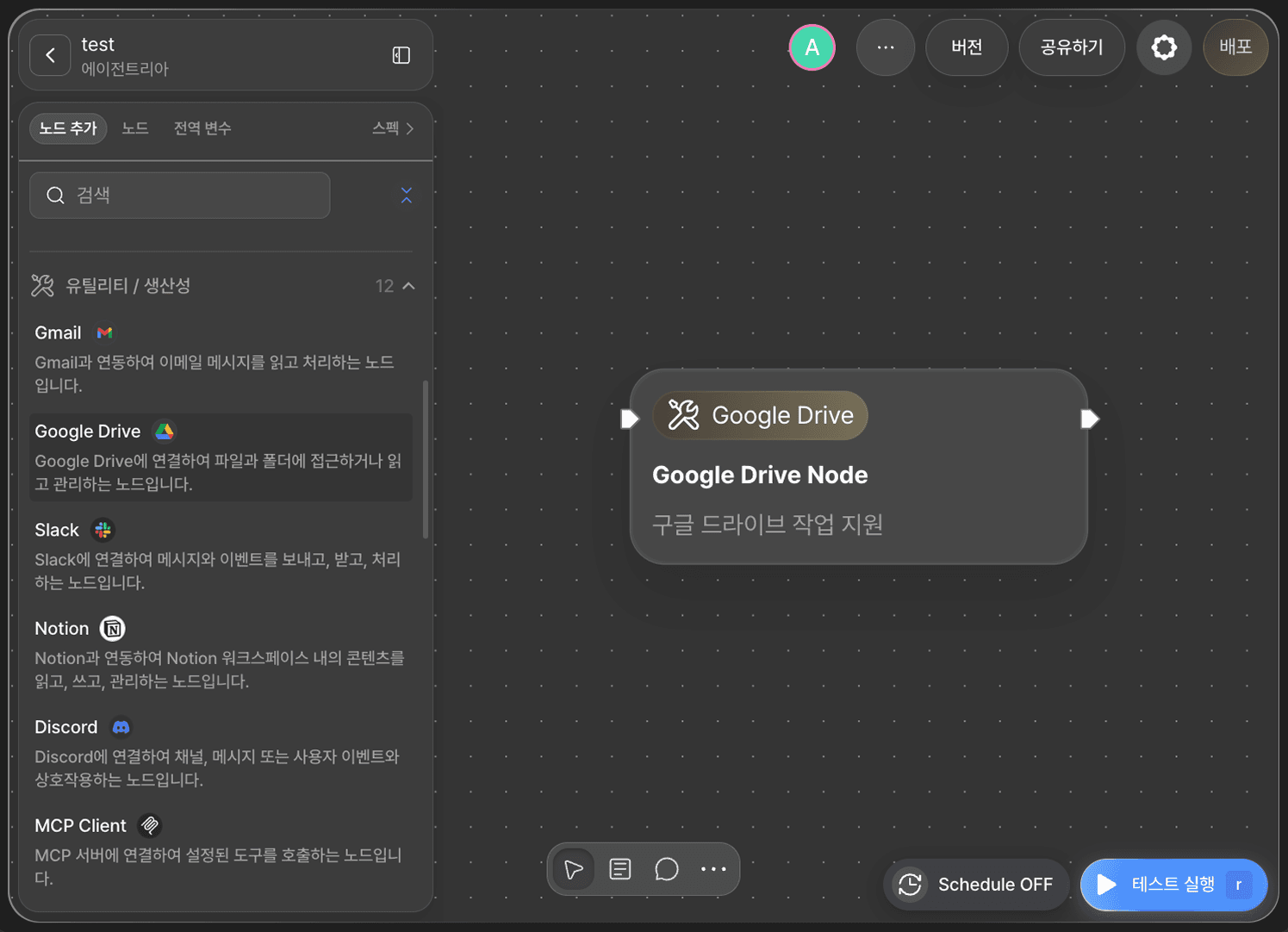Expand the 스펙 chevron tab
The width and height of the screenshot is (1288, 932).
pyautogui.click(x=394, y=128)
